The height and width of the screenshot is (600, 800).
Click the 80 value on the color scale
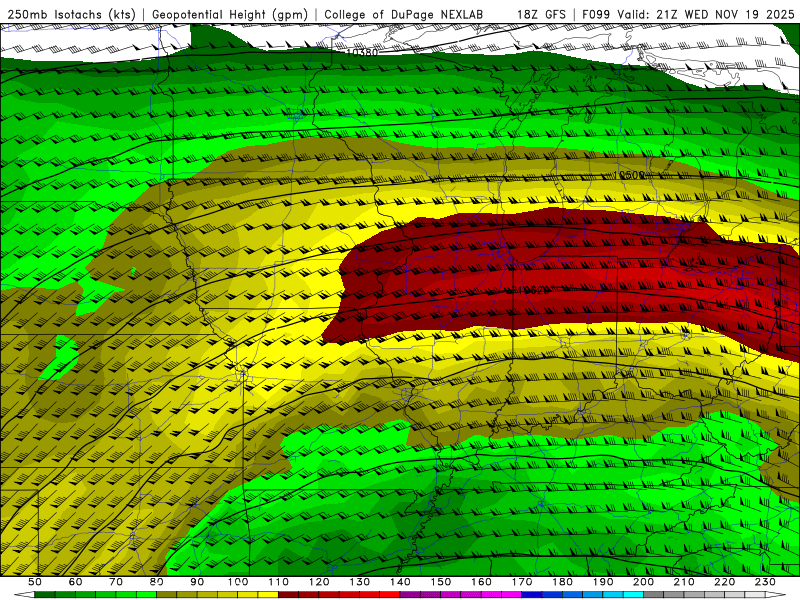click(x=157, y=582)
